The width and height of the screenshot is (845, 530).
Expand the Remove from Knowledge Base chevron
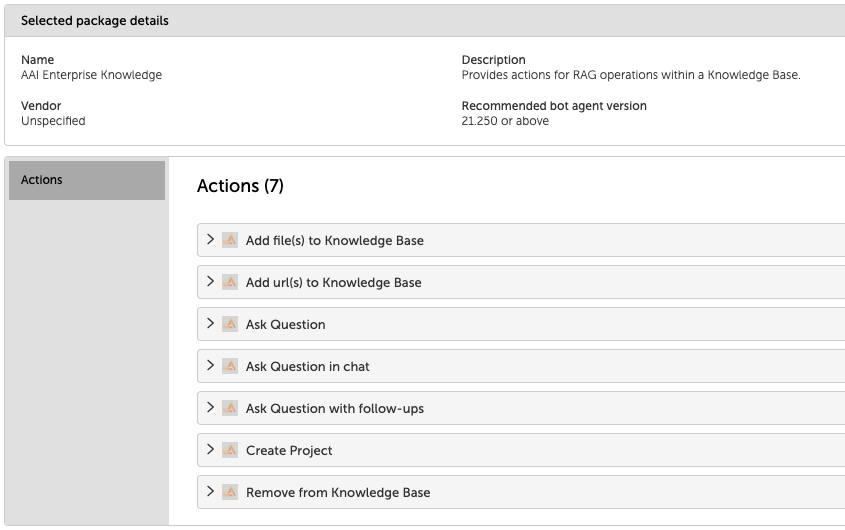click(x=210, y=492)
